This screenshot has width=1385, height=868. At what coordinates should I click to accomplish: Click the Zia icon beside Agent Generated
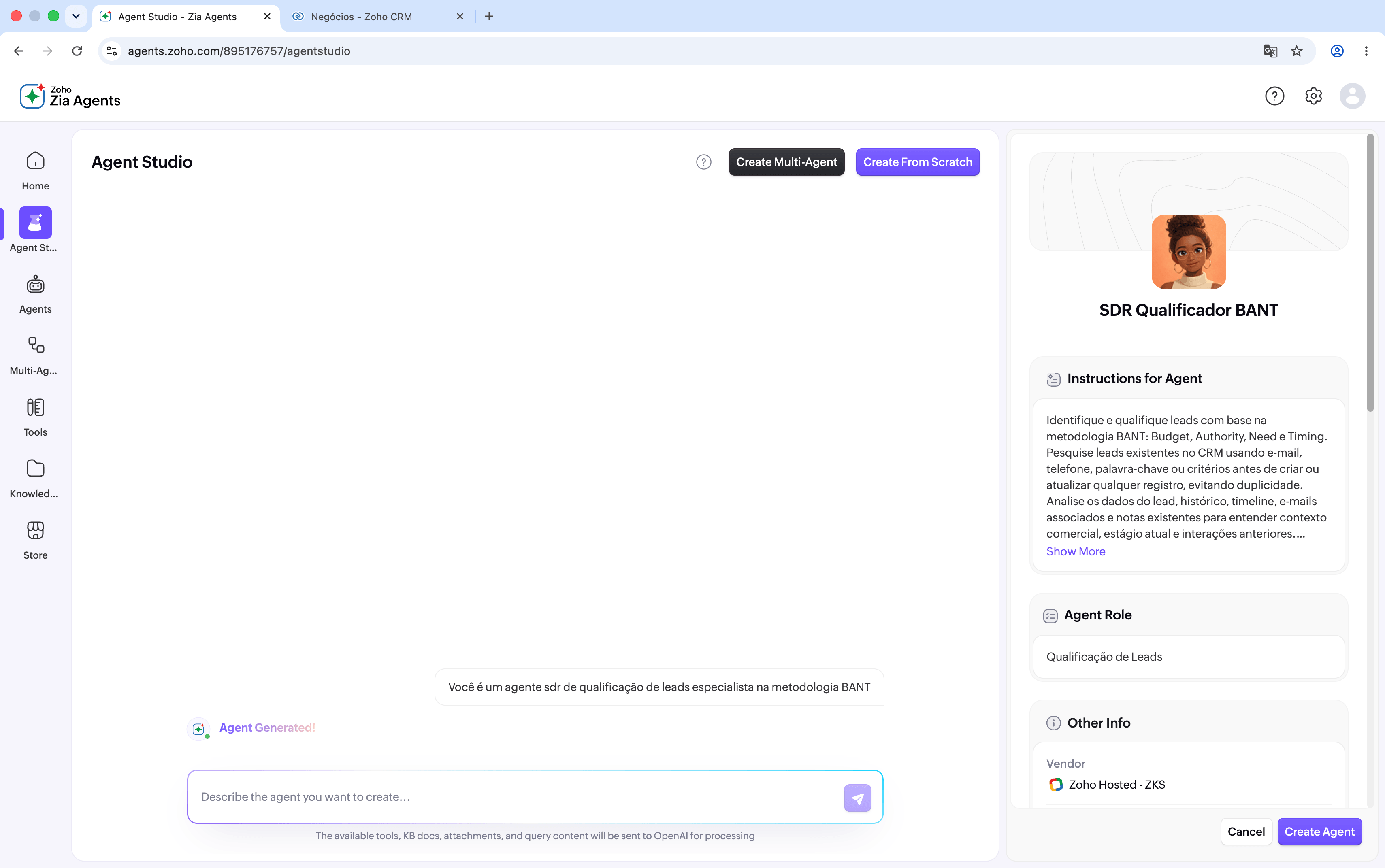[198, 729]
